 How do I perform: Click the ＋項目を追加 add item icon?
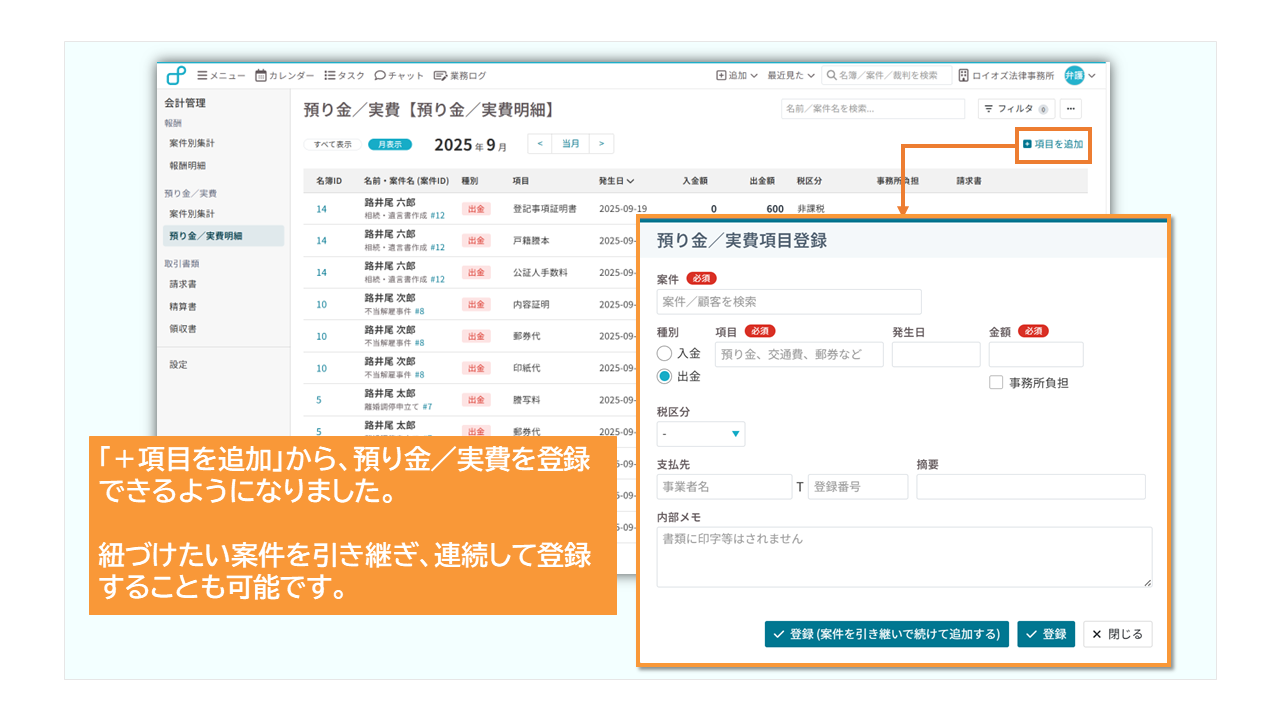point(1027,145)
